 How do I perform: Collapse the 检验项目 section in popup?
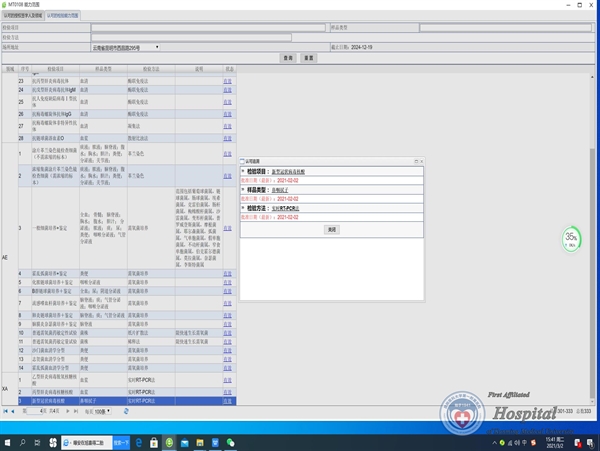(x=243, y=171)
